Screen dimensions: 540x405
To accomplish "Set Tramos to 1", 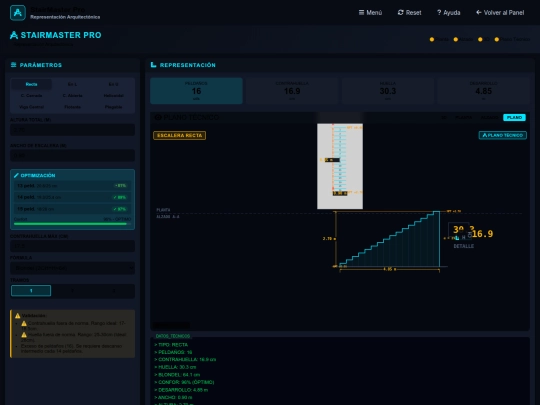I will pyautogui.click(x=31, y=291).
